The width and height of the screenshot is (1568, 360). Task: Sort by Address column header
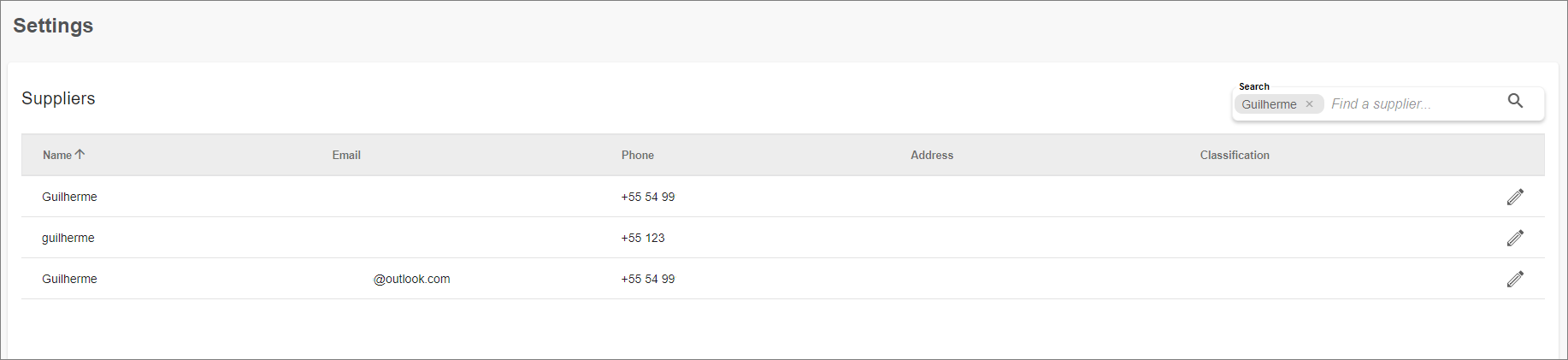tap(932, 156)
